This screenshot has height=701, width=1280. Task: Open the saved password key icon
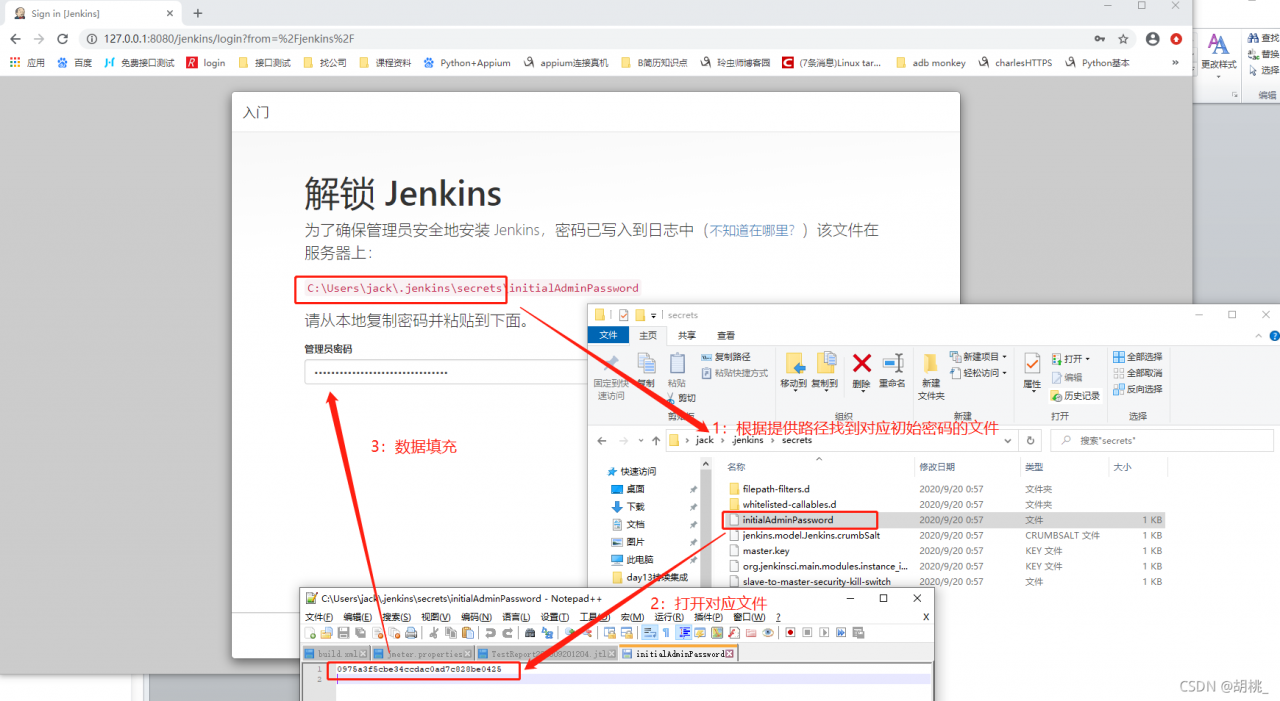coord(1100,39)
